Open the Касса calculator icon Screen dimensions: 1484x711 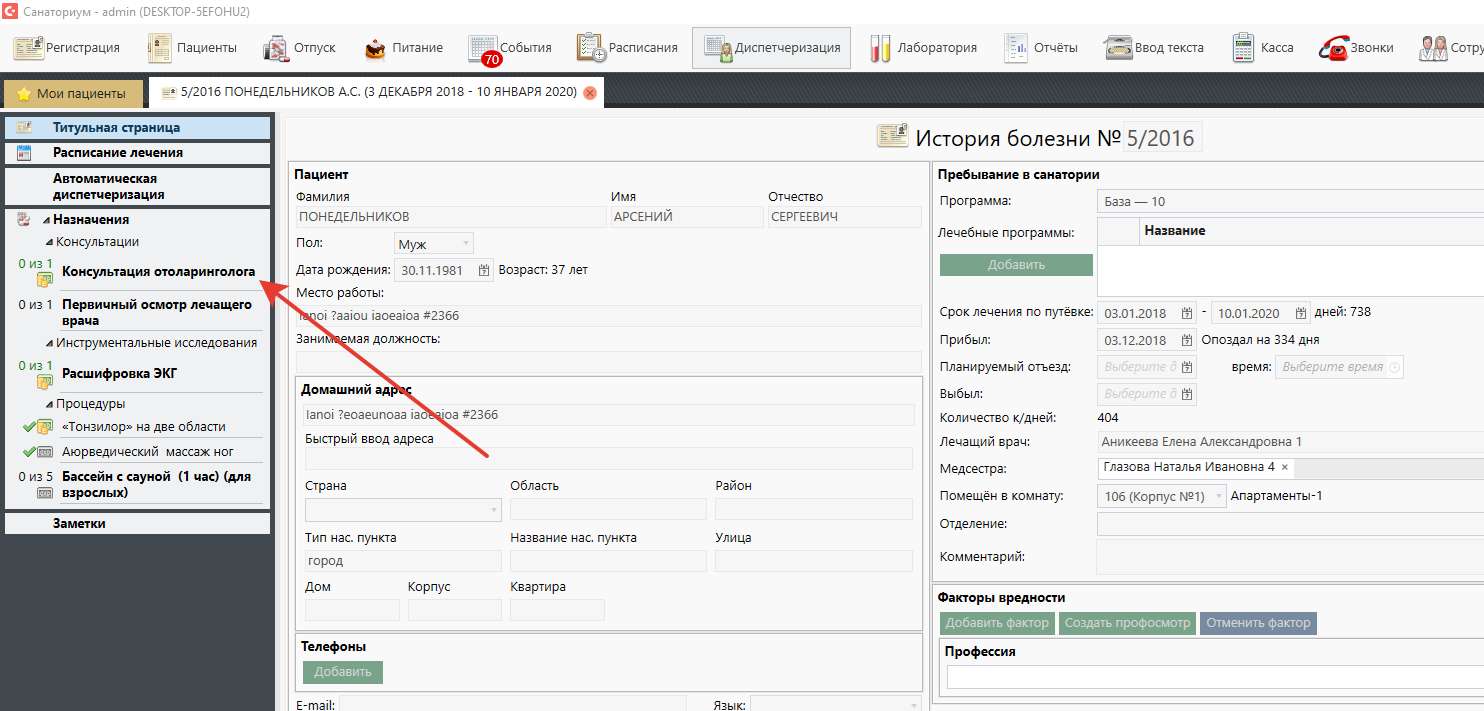(x=1243, y=48)
